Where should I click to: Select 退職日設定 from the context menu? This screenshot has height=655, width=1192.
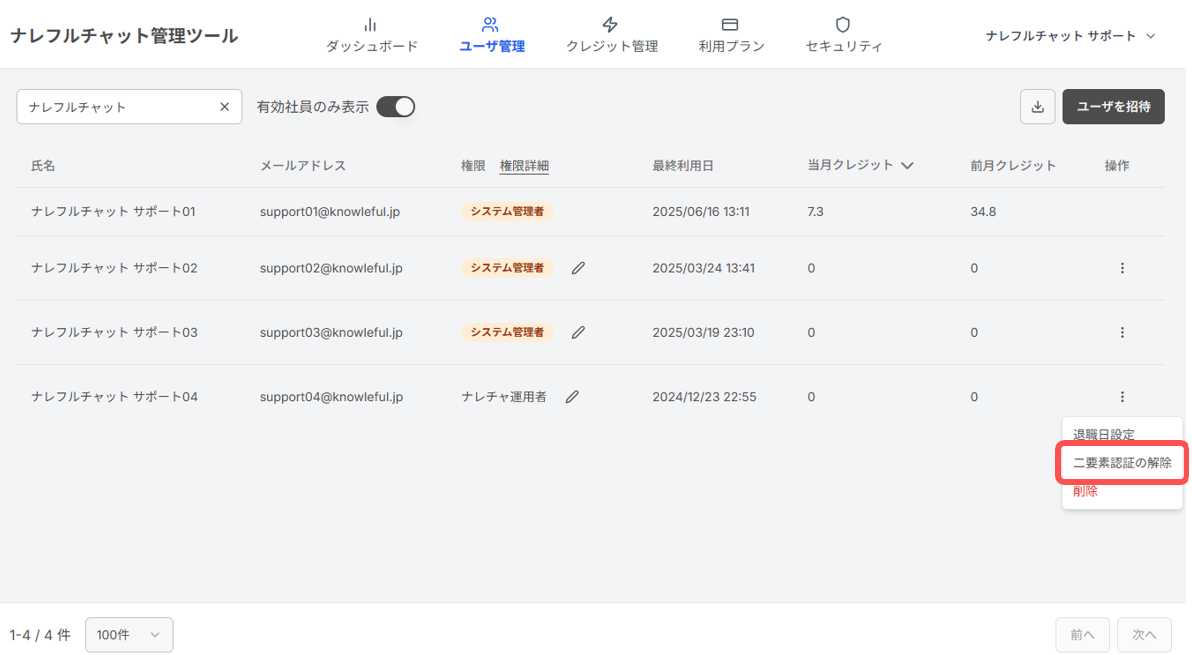[1106, 434]
